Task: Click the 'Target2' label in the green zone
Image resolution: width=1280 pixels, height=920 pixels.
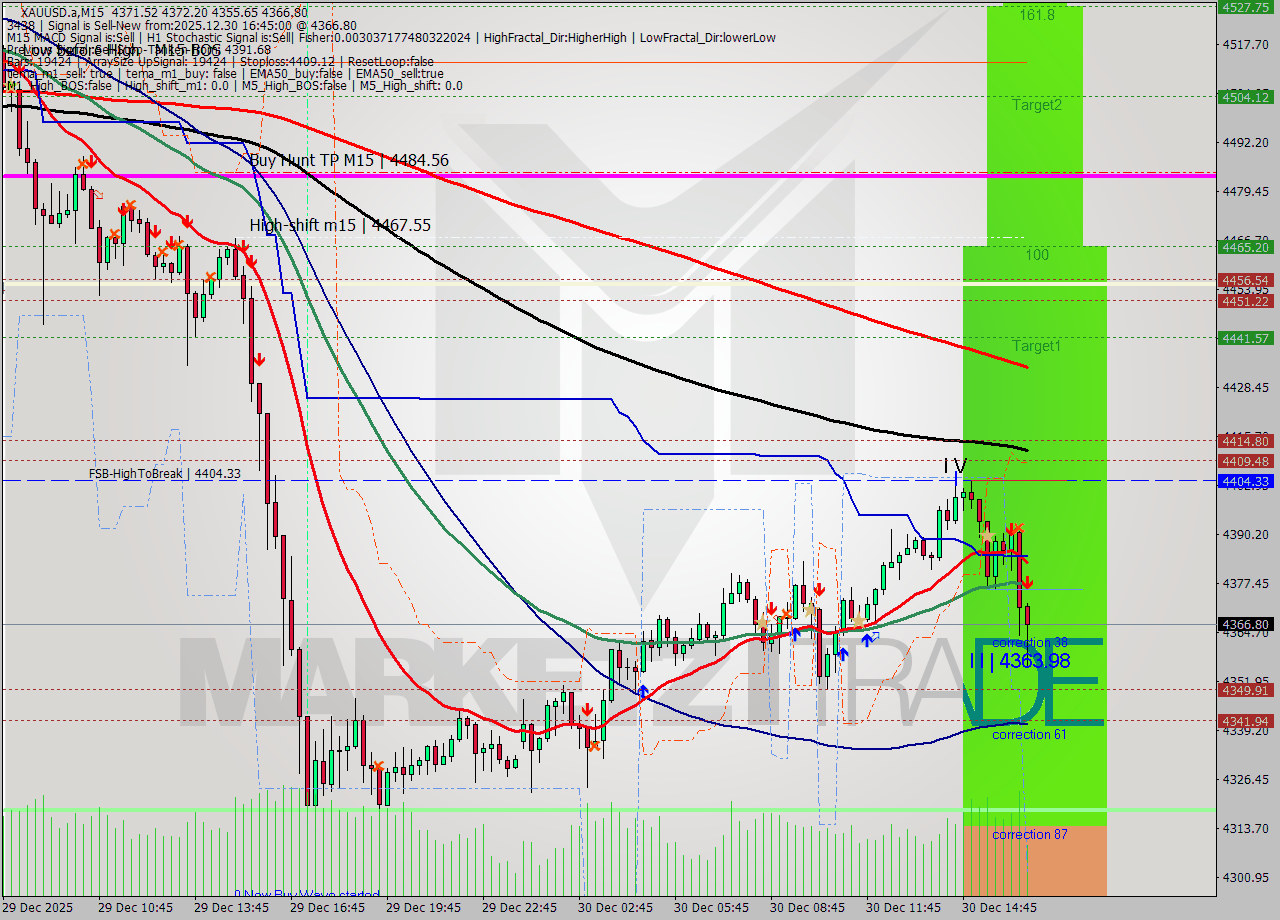Action: coord(1036,105)
